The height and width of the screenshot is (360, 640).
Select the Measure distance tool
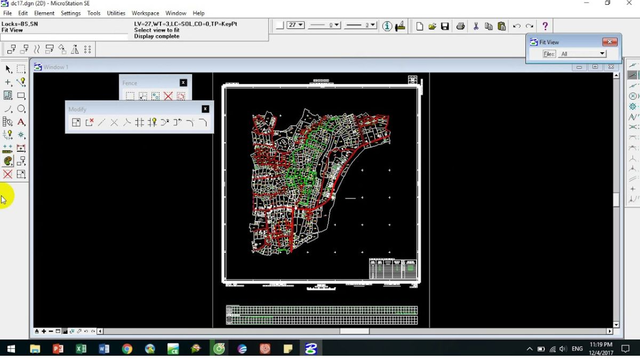(8, 148)
